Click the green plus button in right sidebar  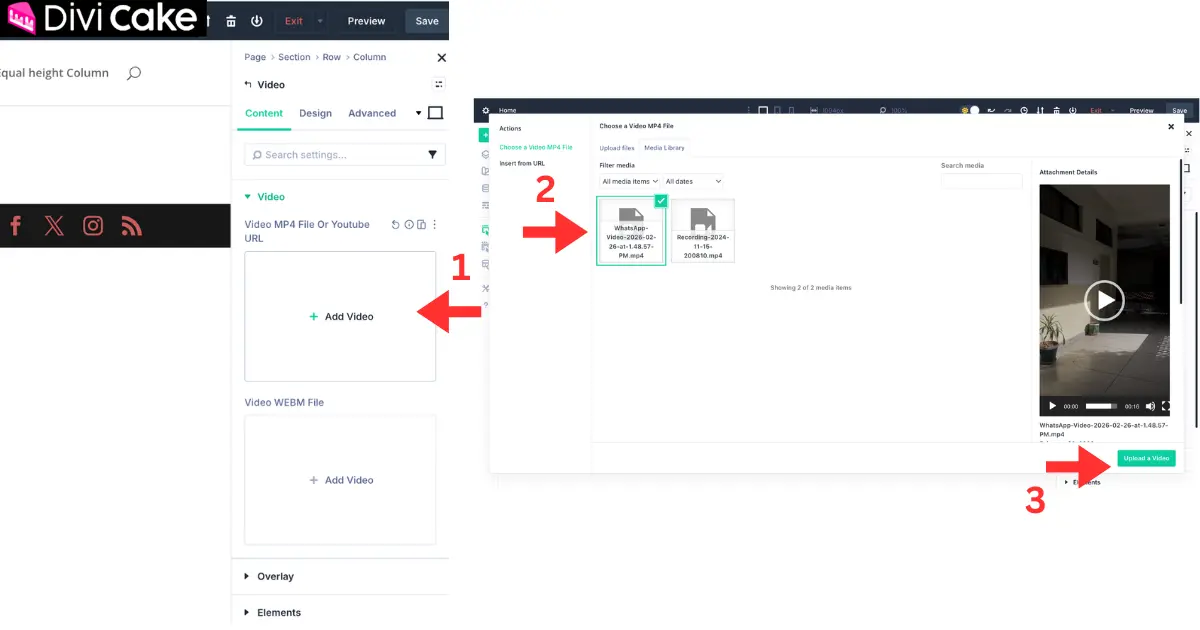pos(486,135)
